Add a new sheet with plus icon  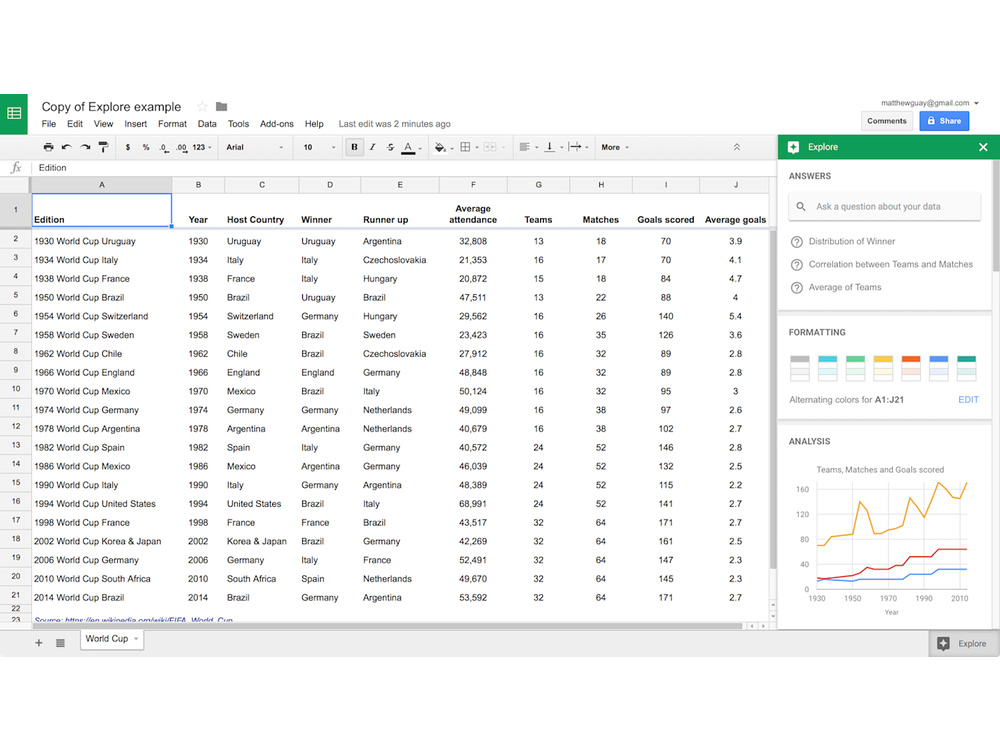(x=39, y=643)
